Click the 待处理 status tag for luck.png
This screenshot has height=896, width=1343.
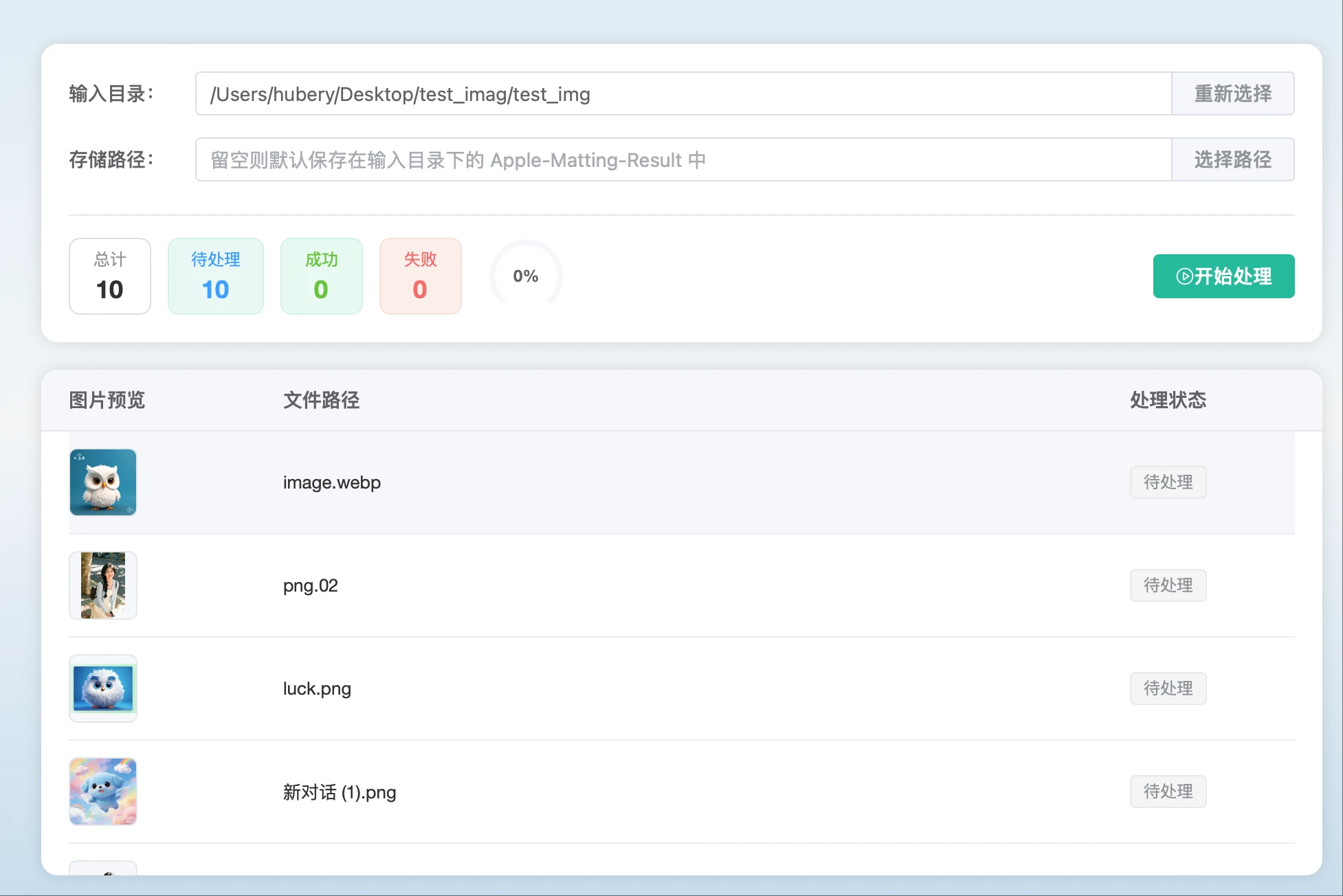(1168, 688)
